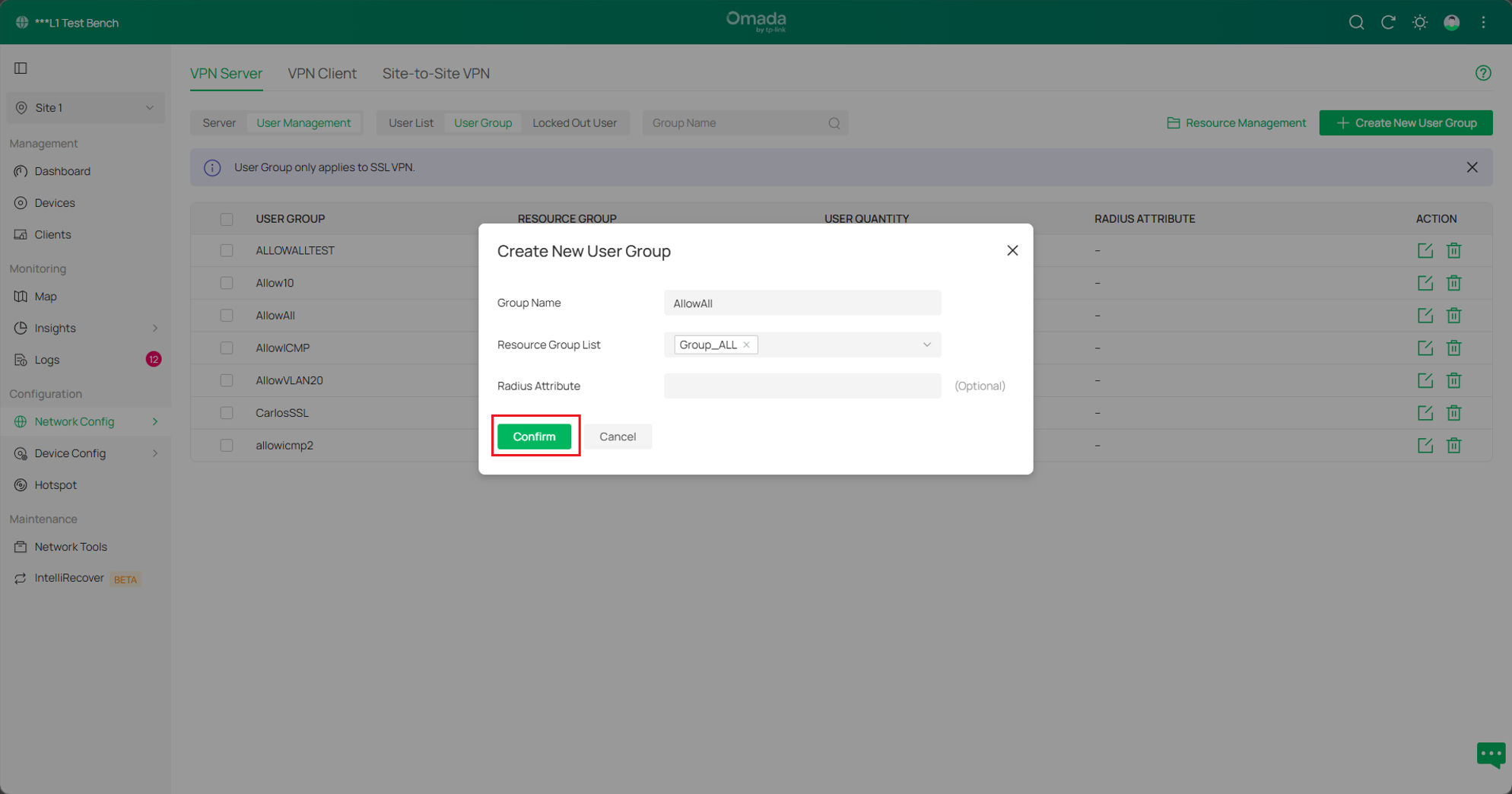The image size is (1512, 794).
Task: Switch to the Server sub-tab
Action: point(219,123)
